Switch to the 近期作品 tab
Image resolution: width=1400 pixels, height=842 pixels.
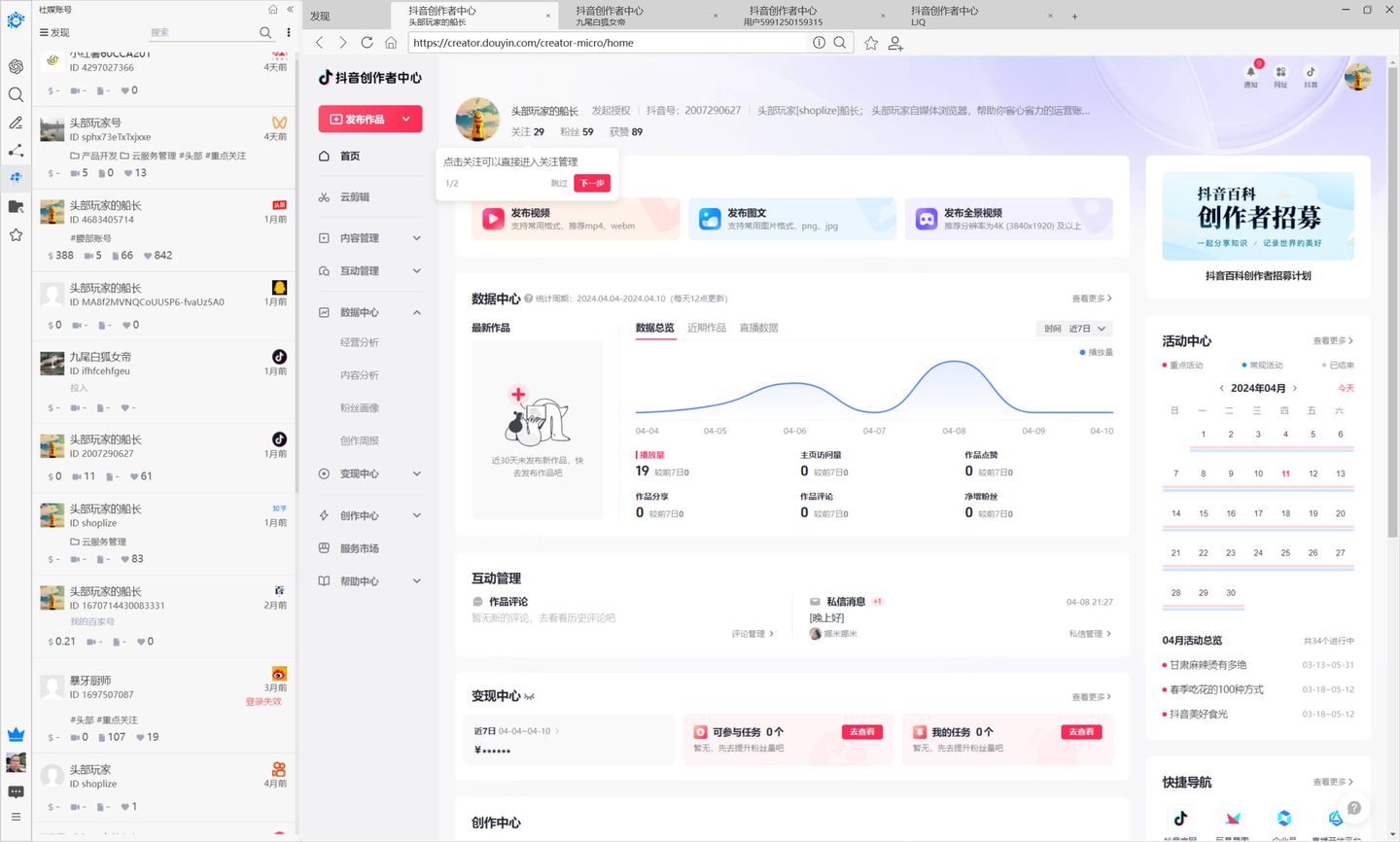click(707, 328)
